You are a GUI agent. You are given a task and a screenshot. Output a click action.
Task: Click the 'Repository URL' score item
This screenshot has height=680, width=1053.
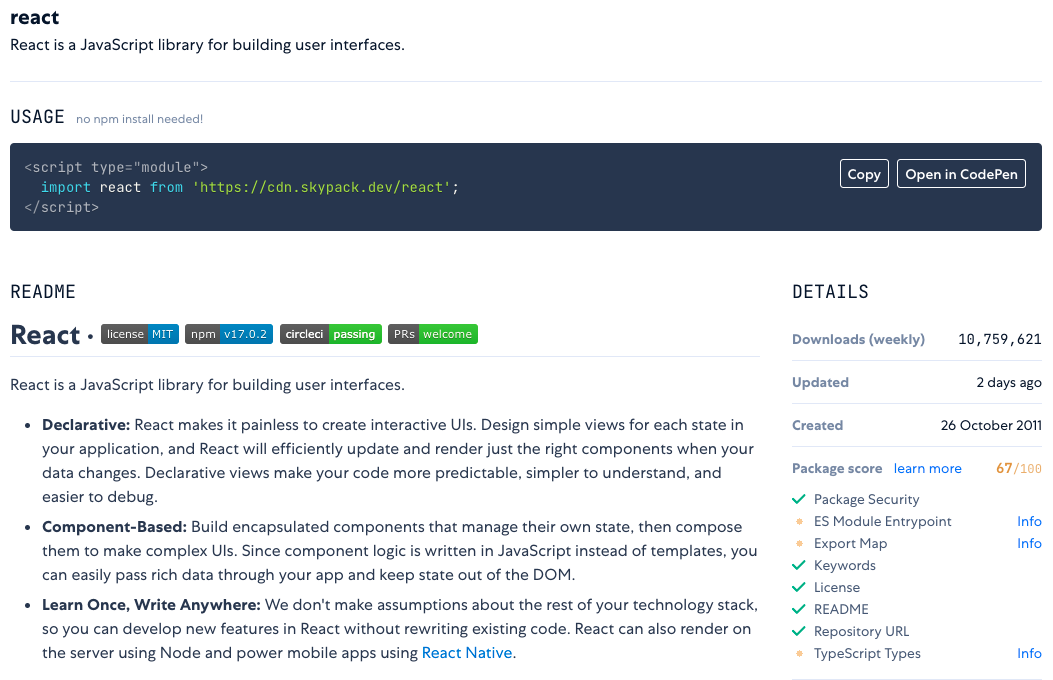[861, 632]
